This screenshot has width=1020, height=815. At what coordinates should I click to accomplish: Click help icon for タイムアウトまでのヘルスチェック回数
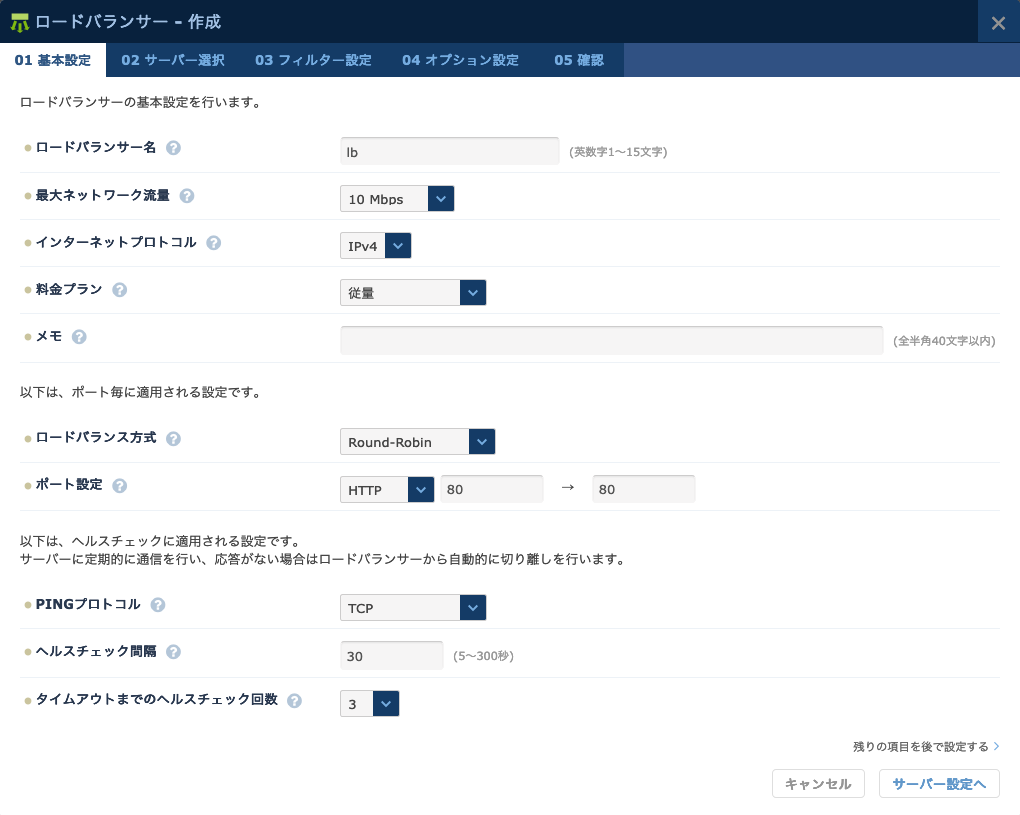294,701
